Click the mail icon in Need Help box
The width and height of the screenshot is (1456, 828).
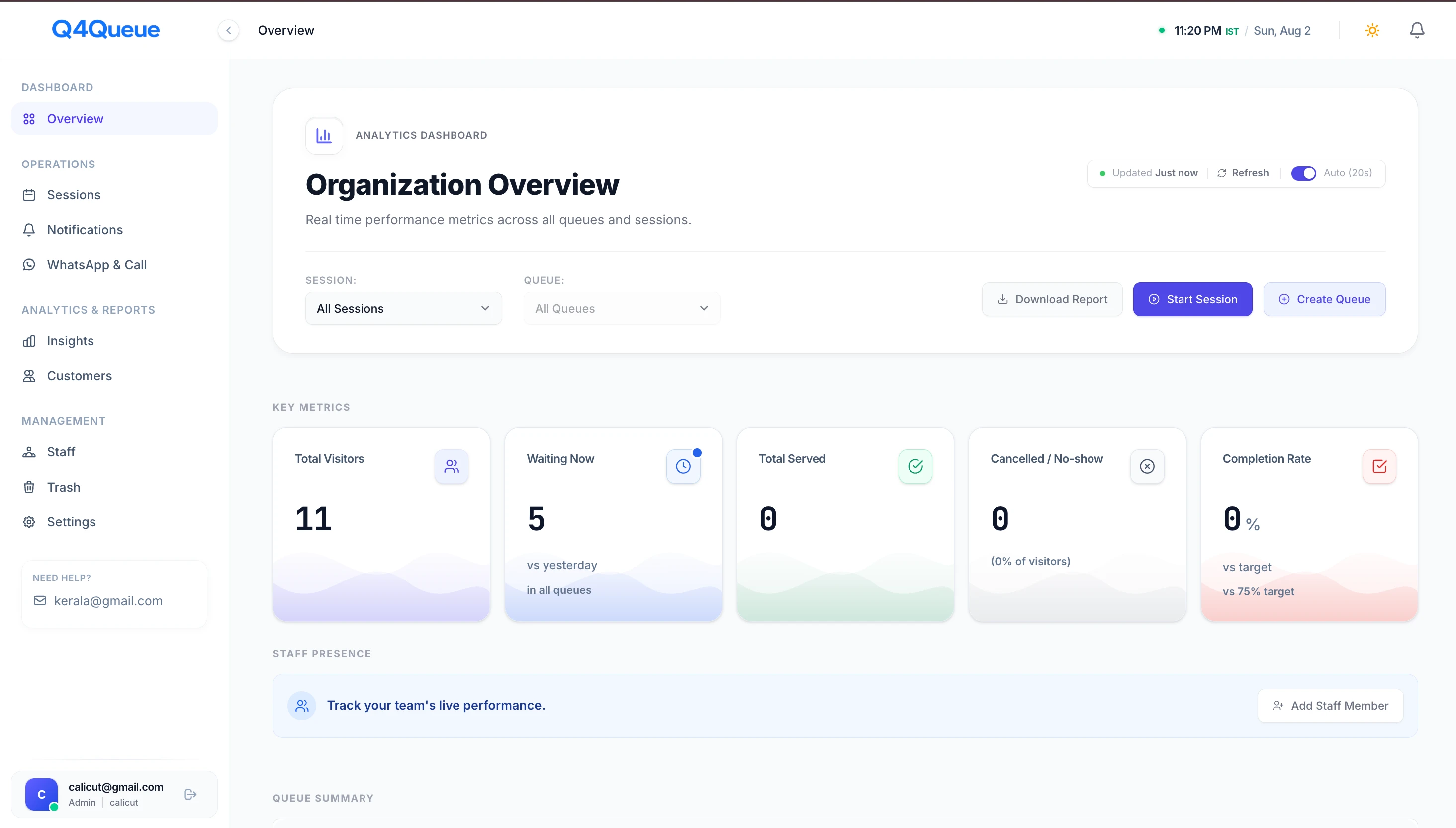40,601
